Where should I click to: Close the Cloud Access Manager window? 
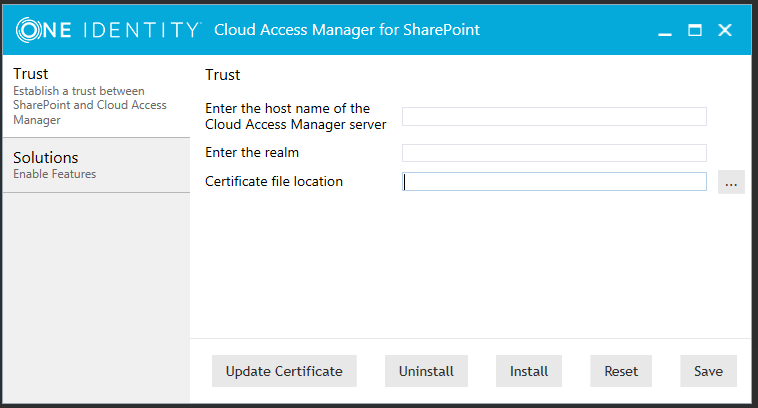(x=725, y=31)
